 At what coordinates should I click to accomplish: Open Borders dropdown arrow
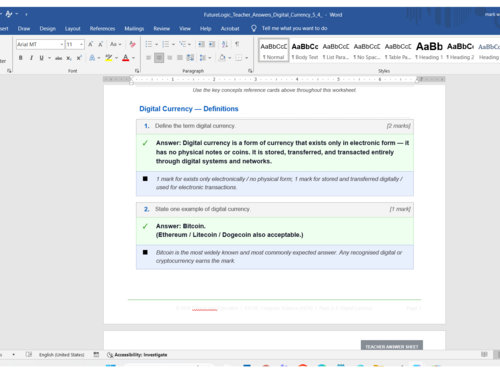tap(246, 58)
